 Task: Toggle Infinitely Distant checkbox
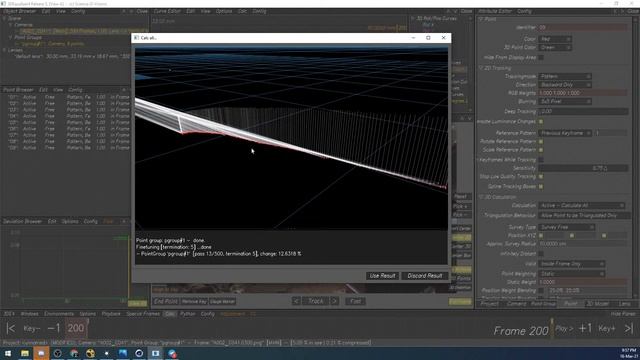coord(541,254)
